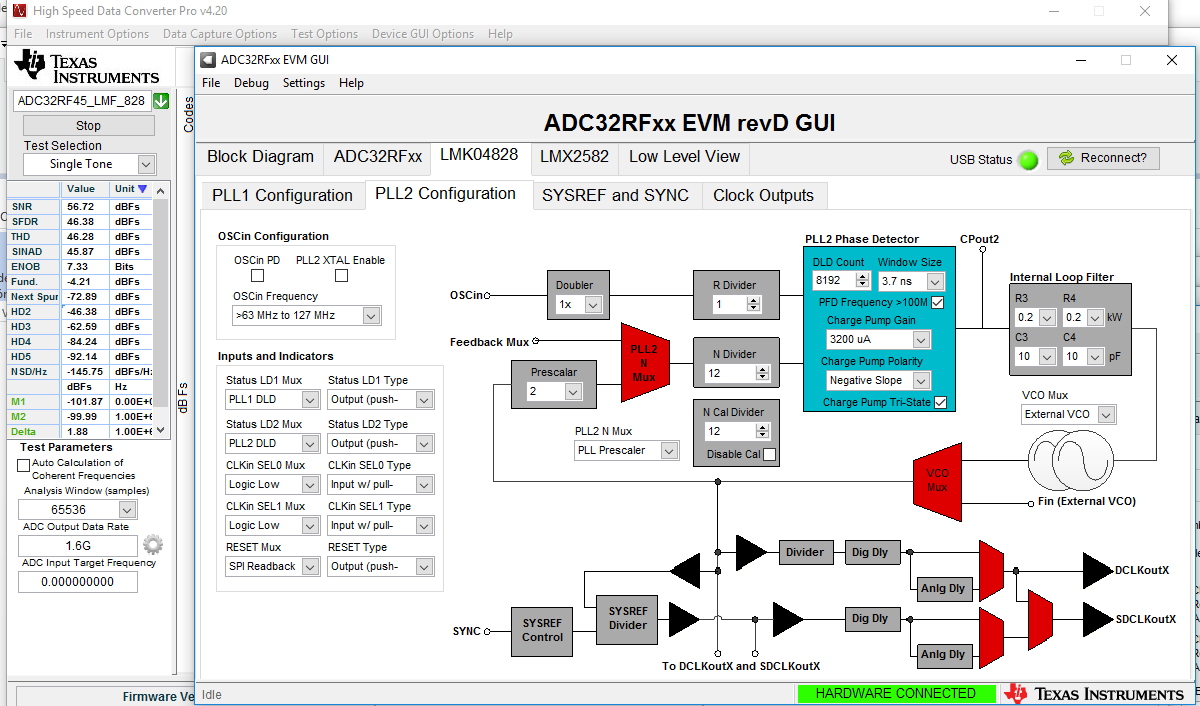This screenshot has width=1200, height=706.
Task: Open the Charge Pump Polarity dropdown
Action: pos(921,381)
